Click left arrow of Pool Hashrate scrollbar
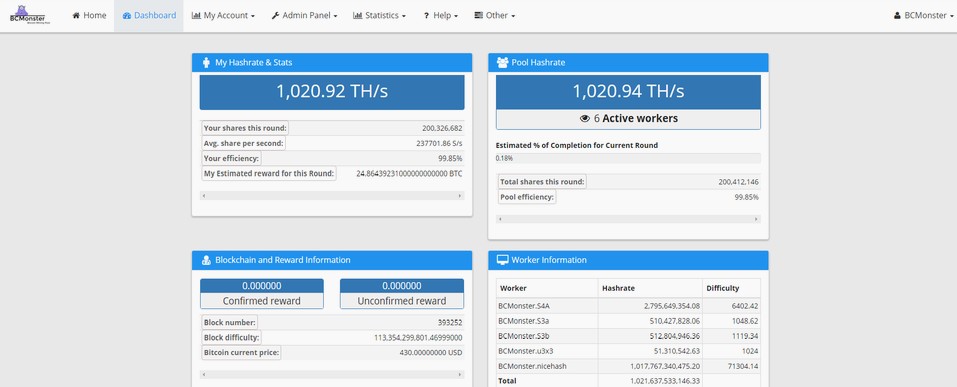Screen dimensions: 957x387 (x=500, y=219)
